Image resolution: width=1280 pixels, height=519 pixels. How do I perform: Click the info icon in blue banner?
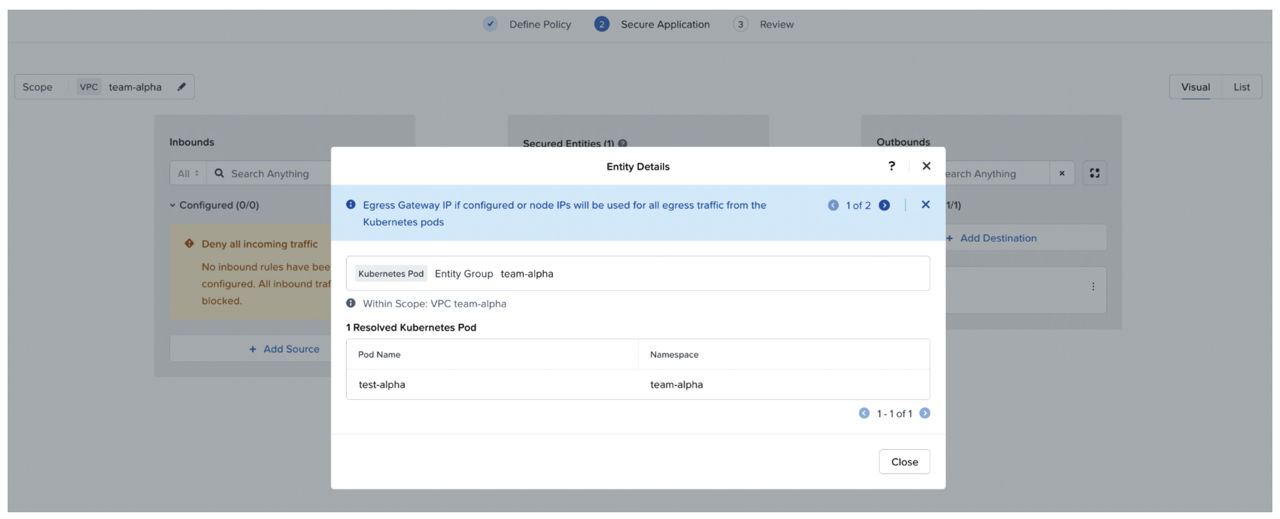coord(351,205)
